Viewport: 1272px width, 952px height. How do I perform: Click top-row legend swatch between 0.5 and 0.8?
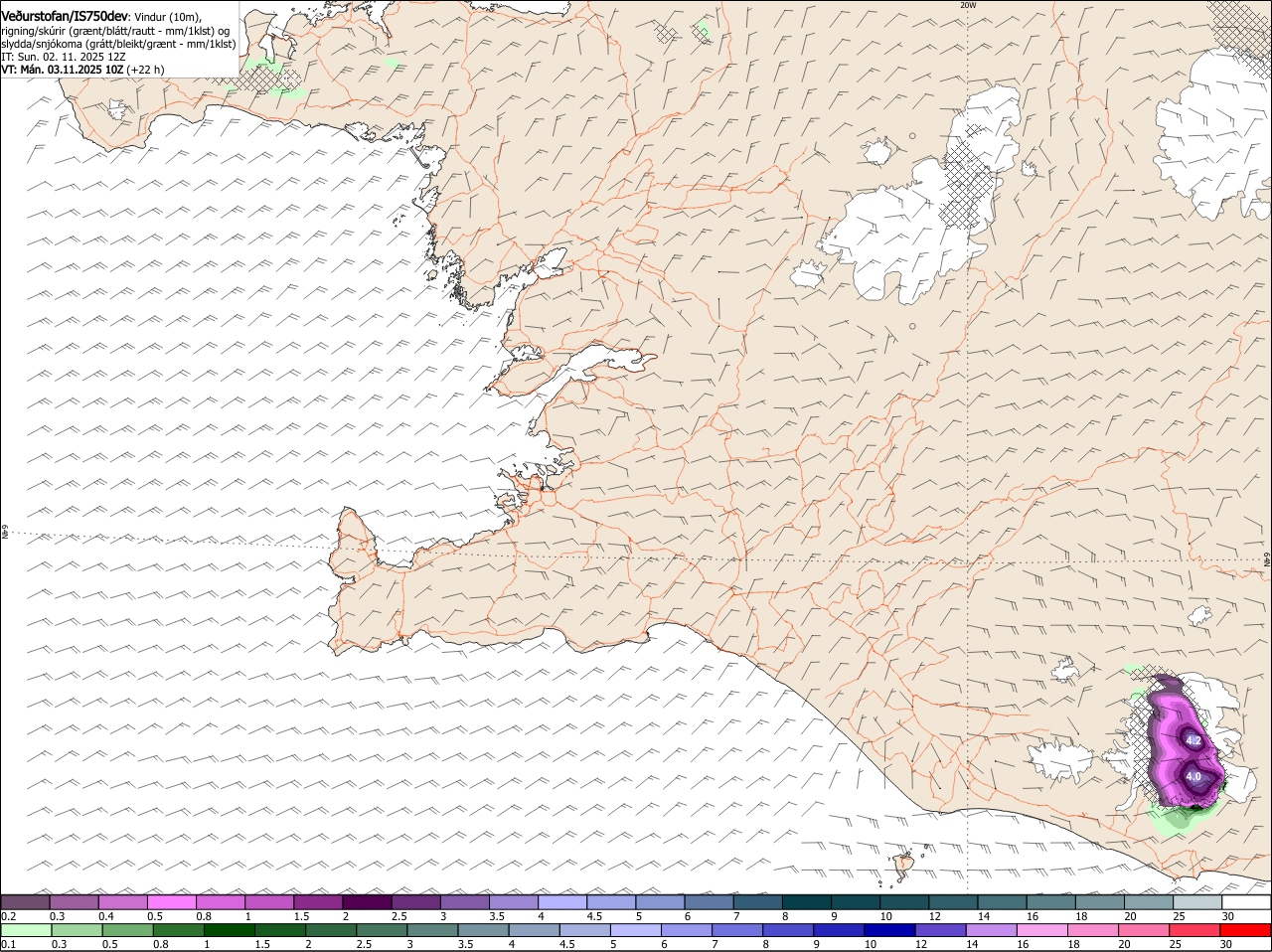click(172, 901)
